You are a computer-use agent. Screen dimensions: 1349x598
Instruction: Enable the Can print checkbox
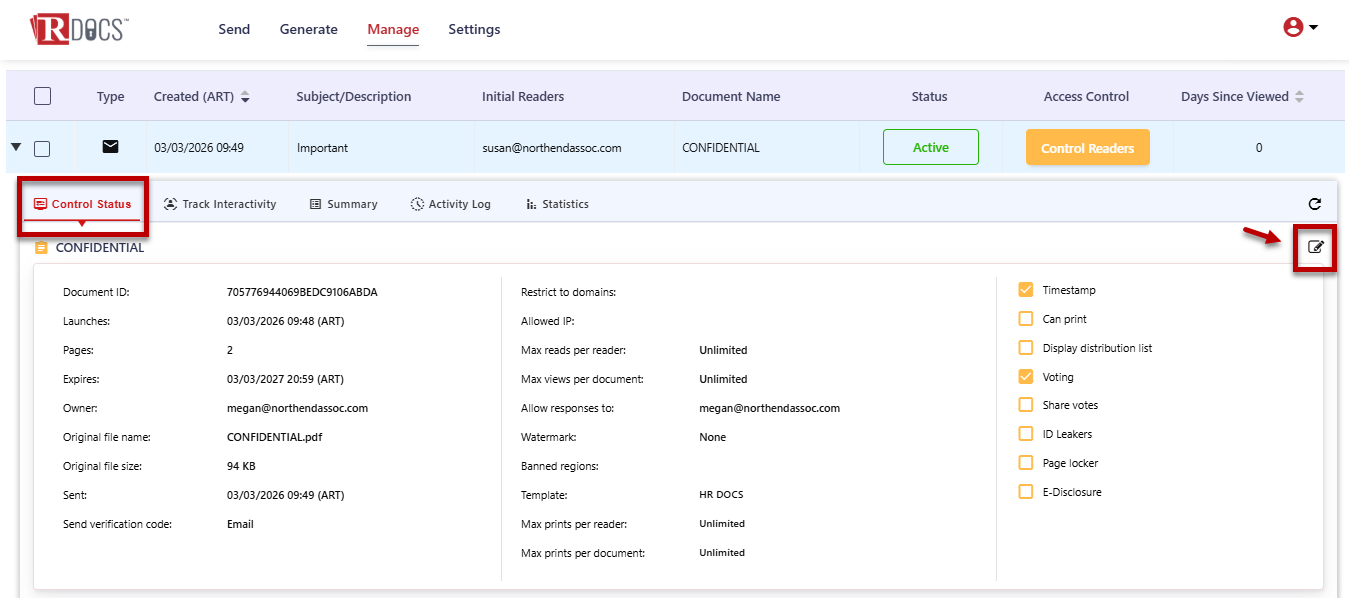coord(1025,319)
